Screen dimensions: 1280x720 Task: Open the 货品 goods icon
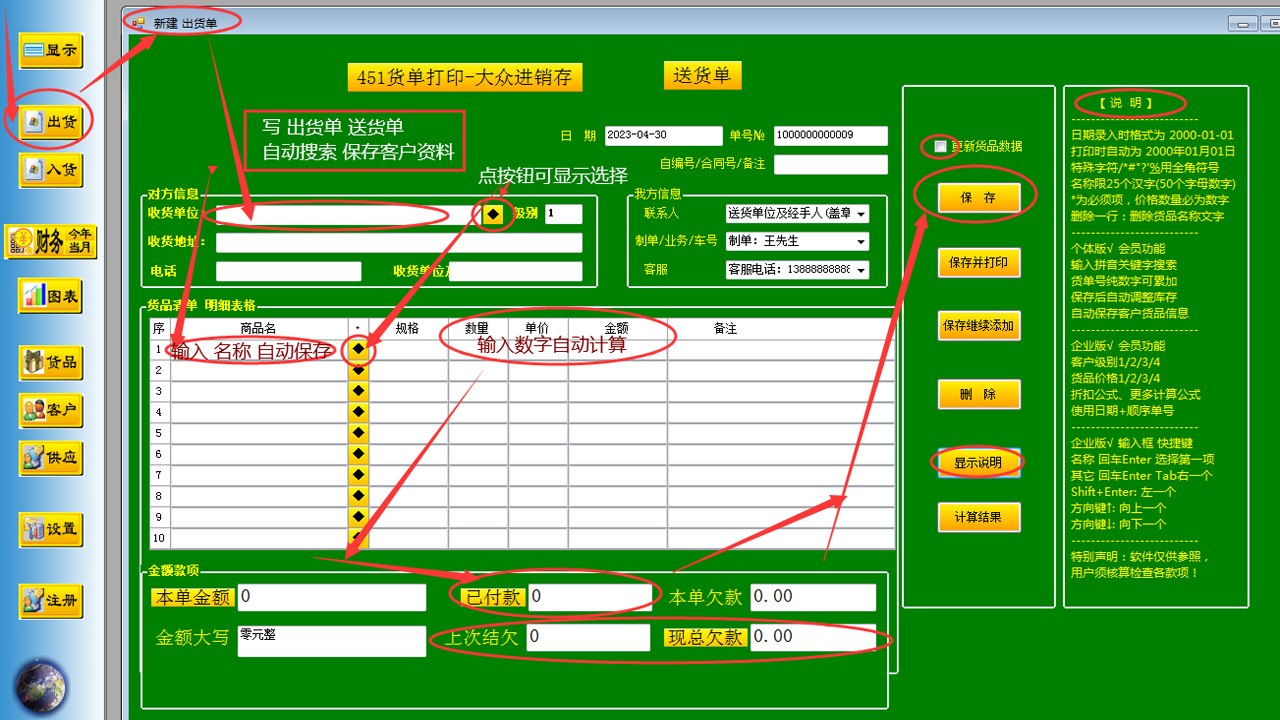point(50,362)
